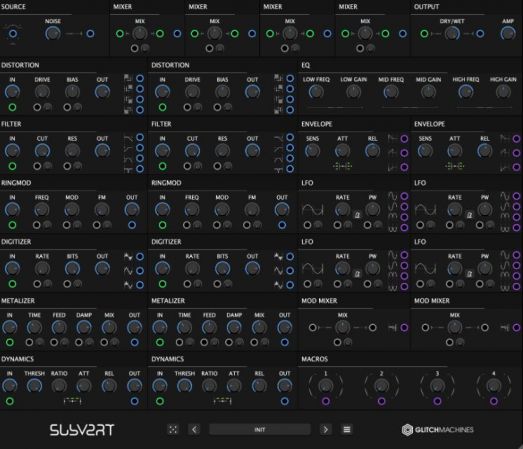The height and width of the screenshot is (449, 523).
Task: Click the top output jack of left DIGITIZER
Action: pyautogui.click(x=140, y=256)
